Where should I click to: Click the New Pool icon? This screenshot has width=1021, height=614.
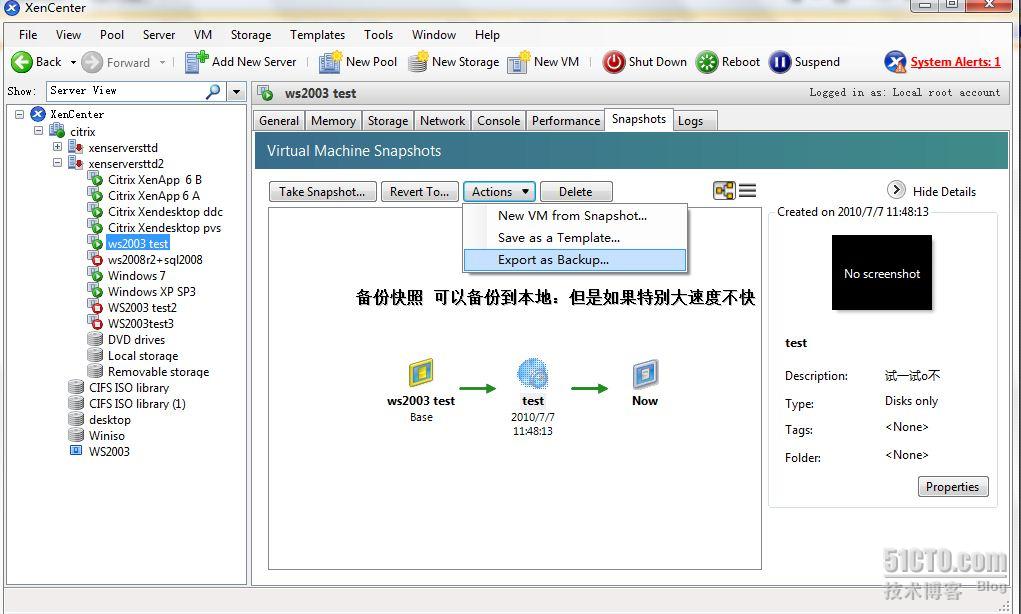(x=330, y=62)
